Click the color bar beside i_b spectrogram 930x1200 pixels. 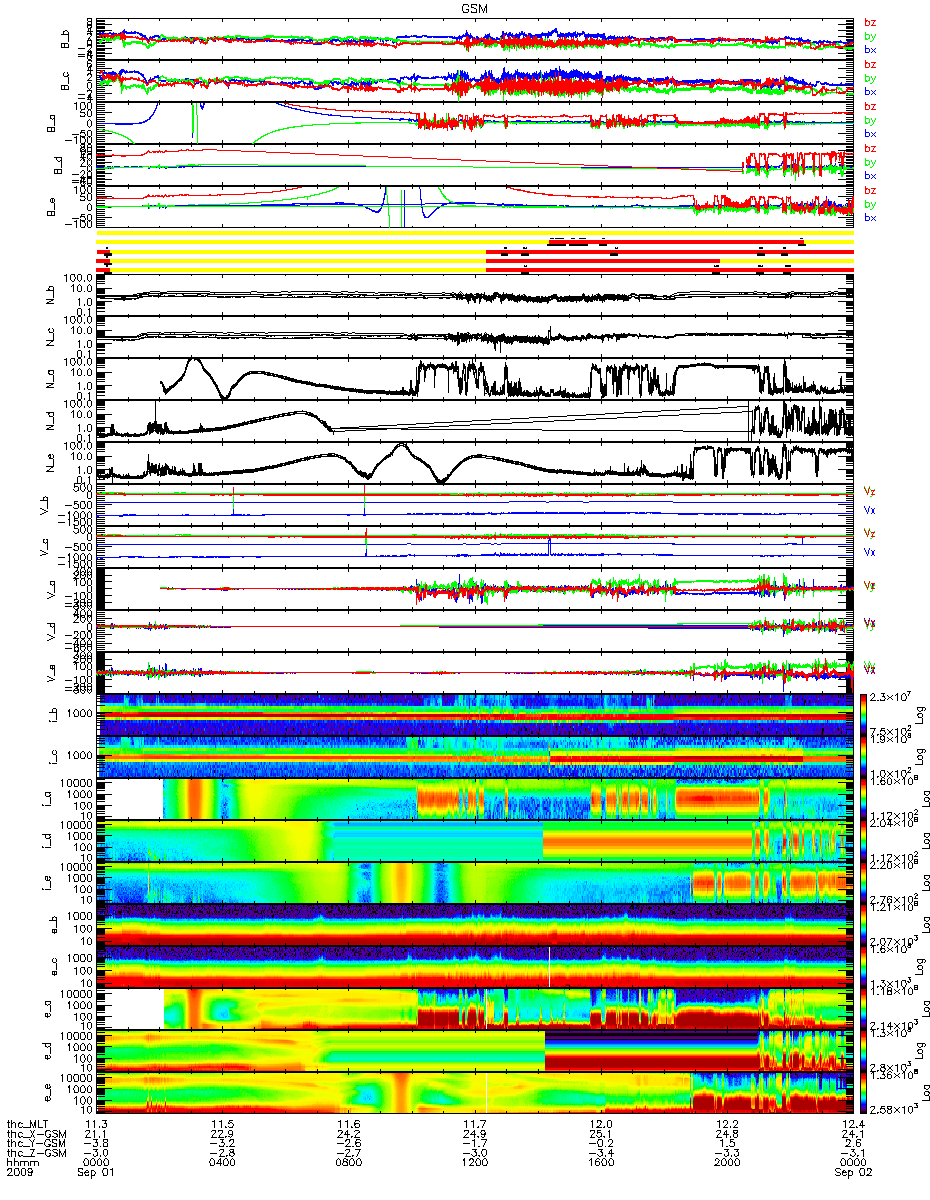[x=866, y=716]
